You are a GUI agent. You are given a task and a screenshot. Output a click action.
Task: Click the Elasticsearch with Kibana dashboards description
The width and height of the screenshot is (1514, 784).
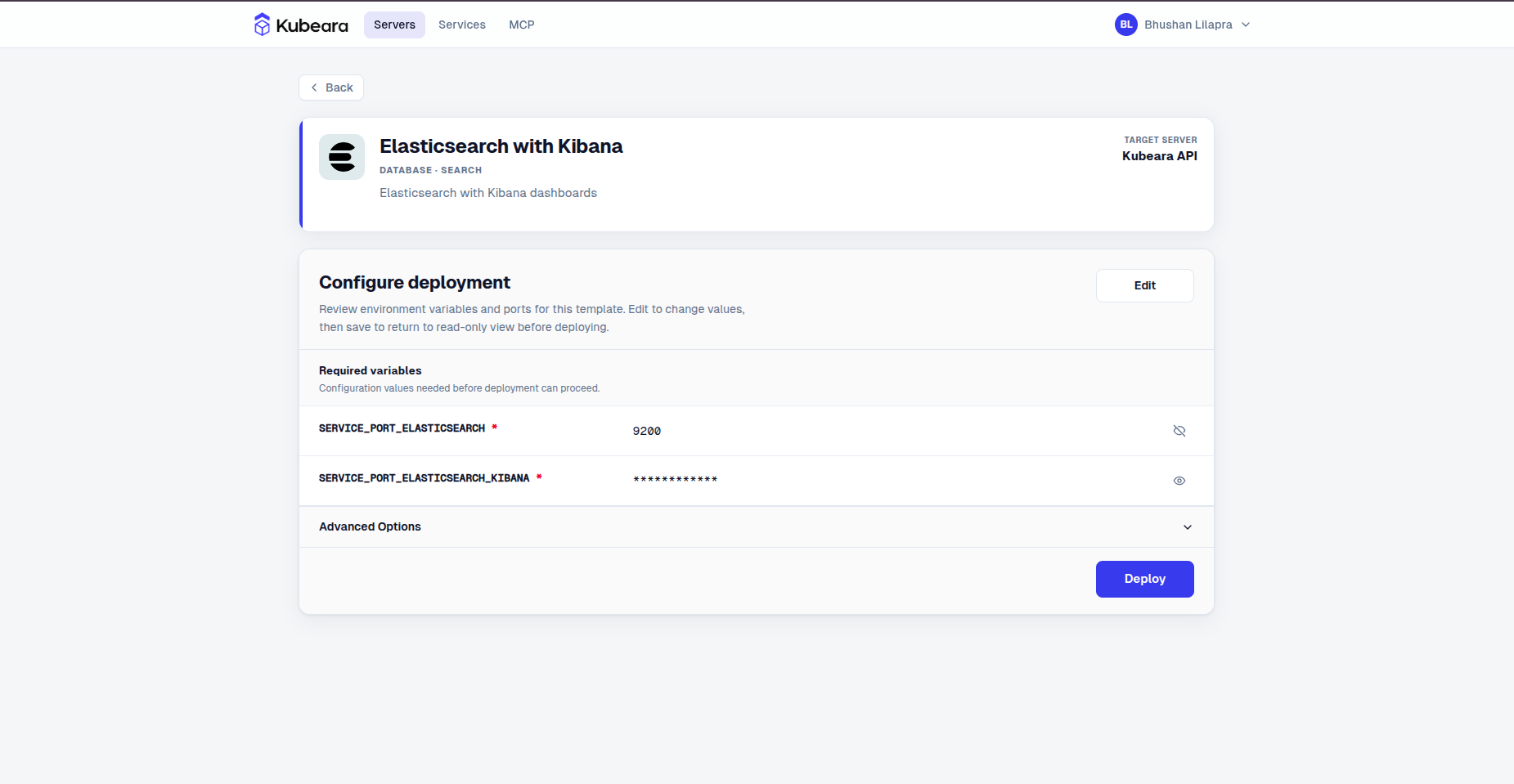tap(487, 193)
